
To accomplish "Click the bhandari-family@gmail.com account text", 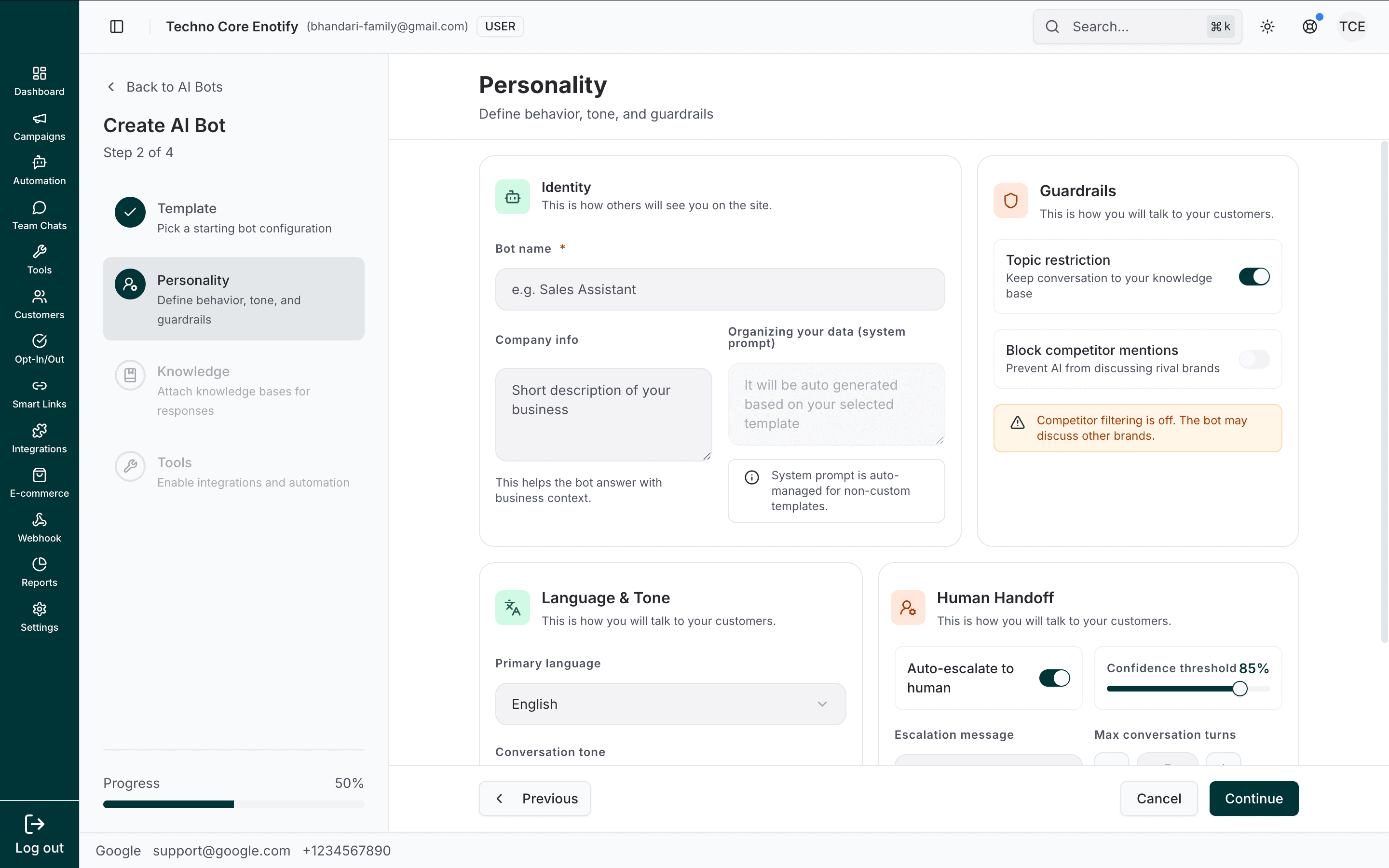I will (x=387, y=27).
